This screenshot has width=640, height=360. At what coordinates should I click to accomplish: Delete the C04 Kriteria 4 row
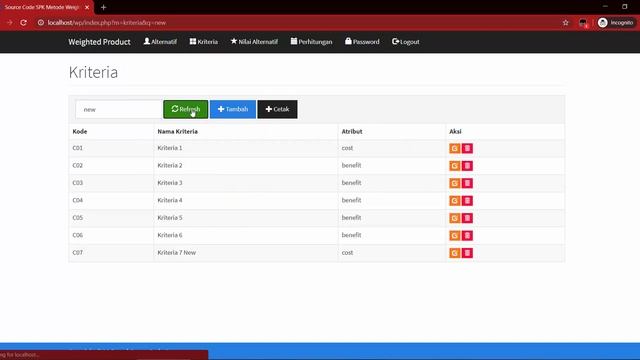467,201
